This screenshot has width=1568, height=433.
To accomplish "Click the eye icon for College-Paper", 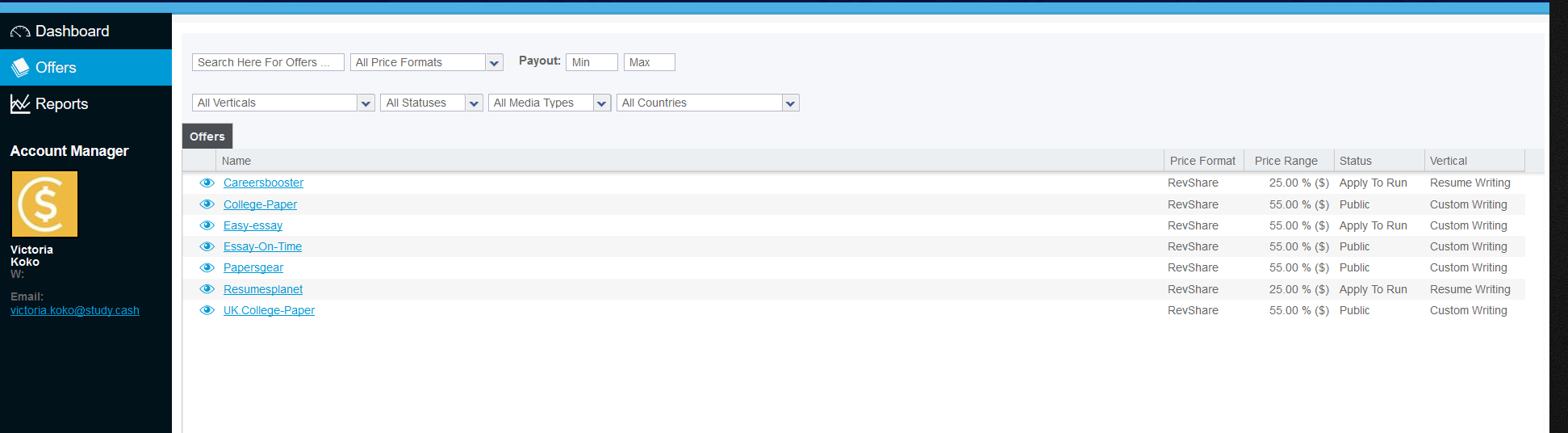I will tap(207, 204).
